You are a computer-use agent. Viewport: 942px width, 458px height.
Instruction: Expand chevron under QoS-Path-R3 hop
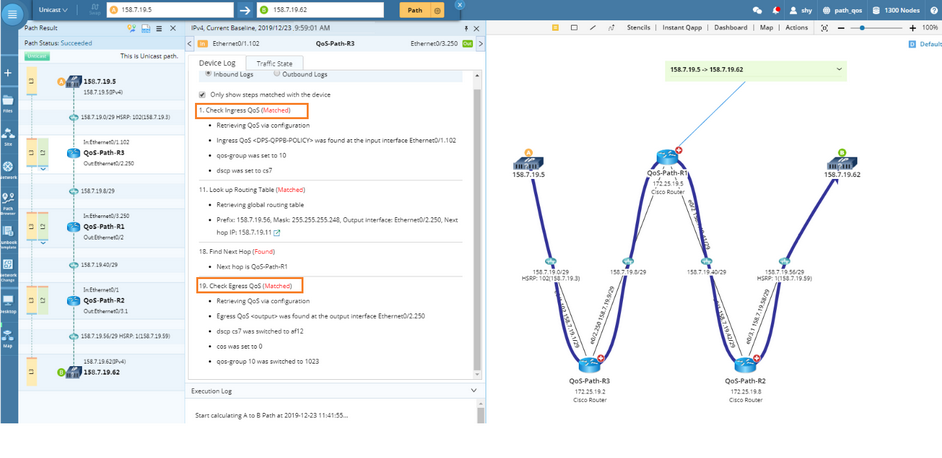(43, 169)
